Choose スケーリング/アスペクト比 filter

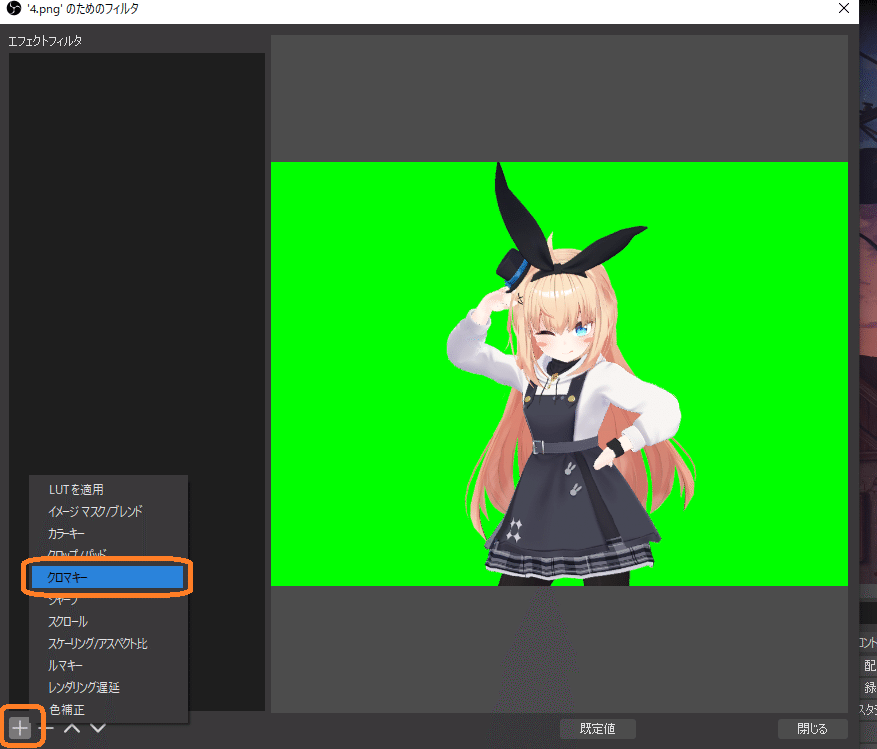pos(109,643)
